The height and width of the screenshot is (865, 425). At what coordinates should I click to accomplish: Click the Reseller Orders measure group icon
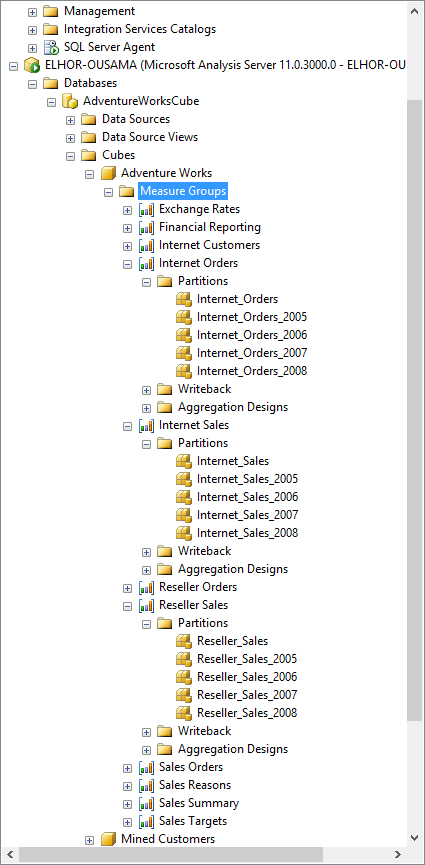coord(146,587)
